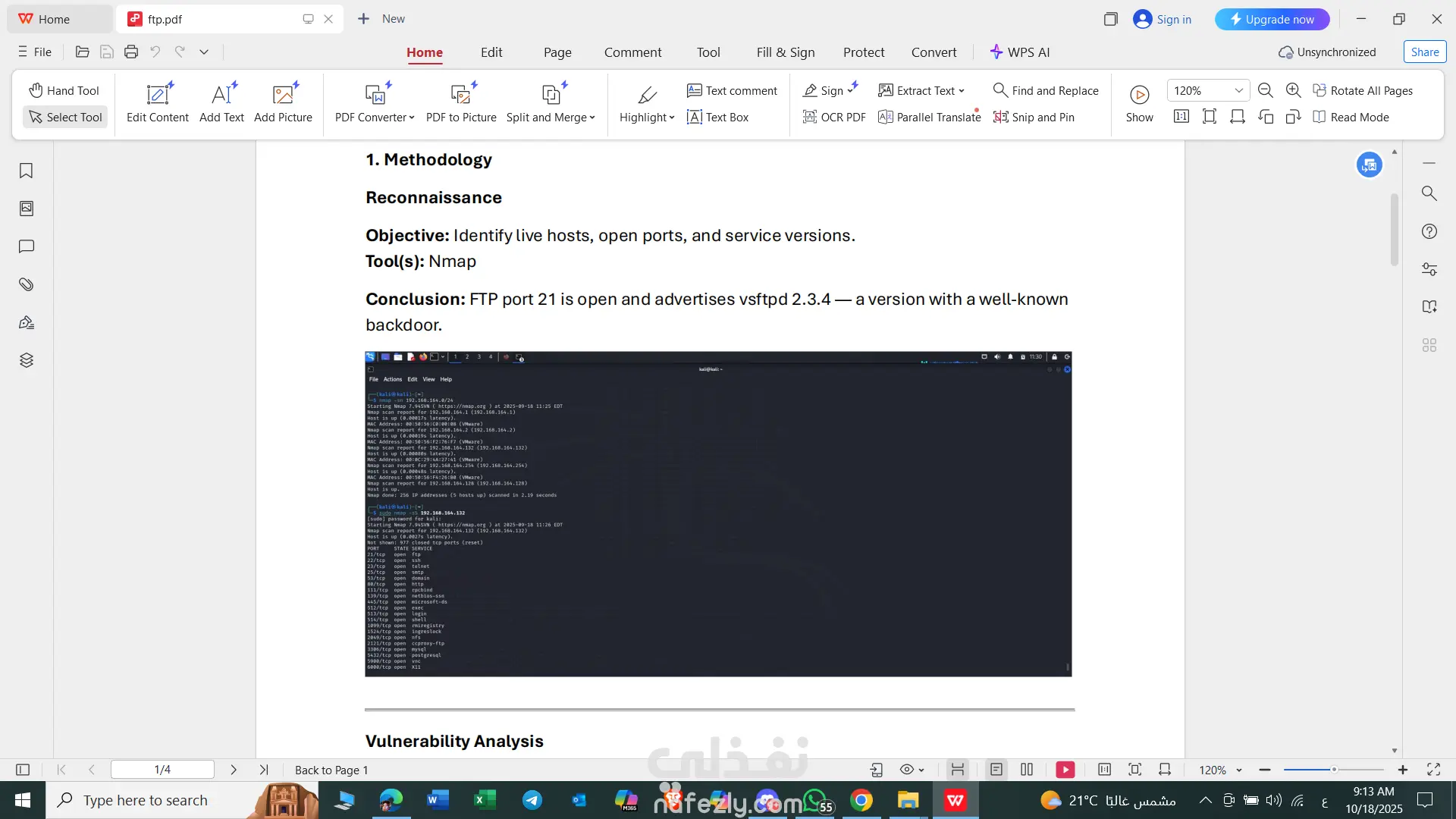Screen dimensions: 1456x819
Task: Click the zoom slider in status bar
Action: pos(1333,770)
